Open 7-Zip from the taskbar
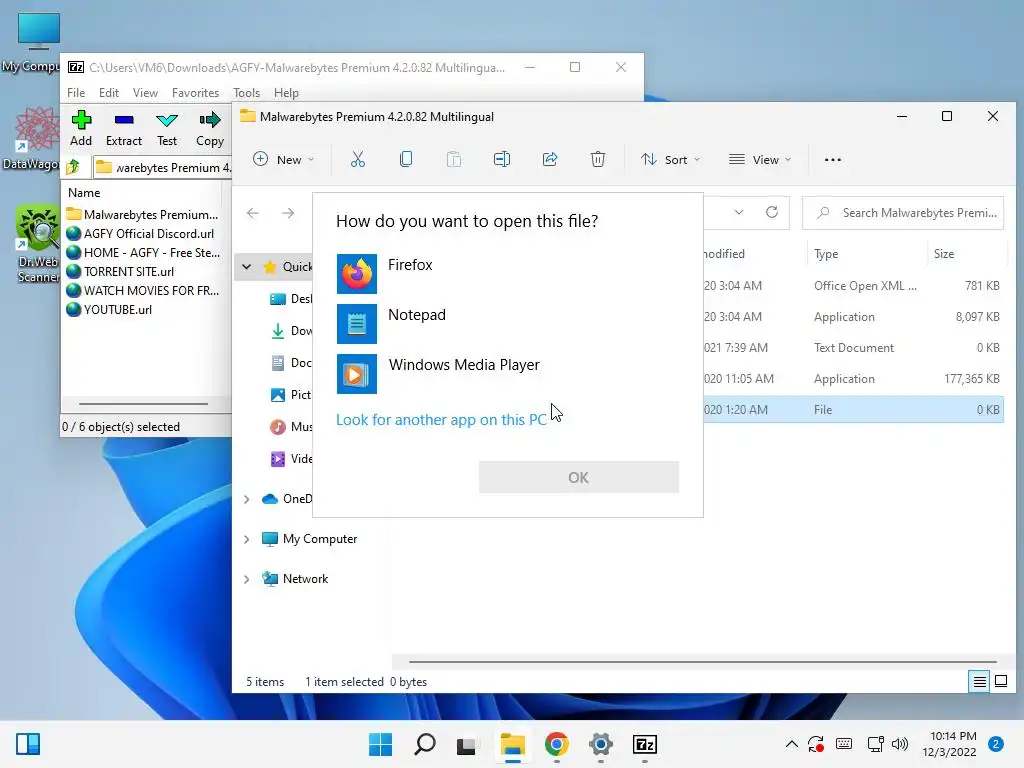This screenshot has width=1024, height=768. 645,744
